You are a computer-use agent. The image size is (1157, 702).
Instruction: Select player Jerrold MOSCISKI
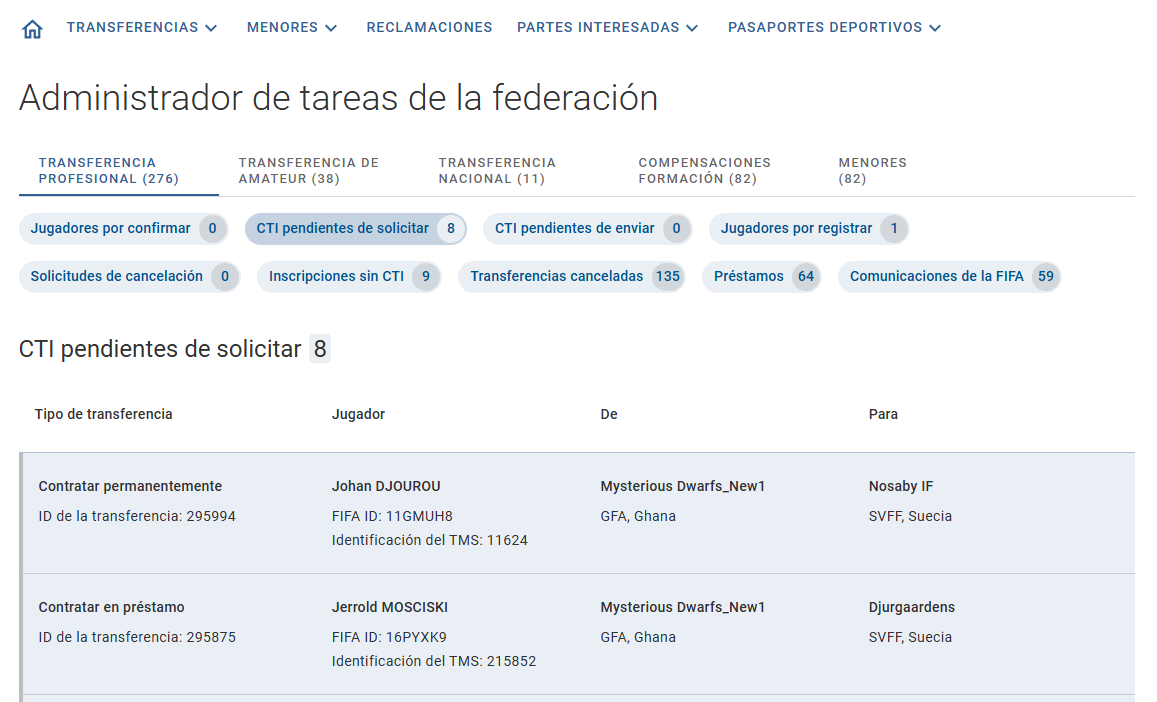click(390, 608)
